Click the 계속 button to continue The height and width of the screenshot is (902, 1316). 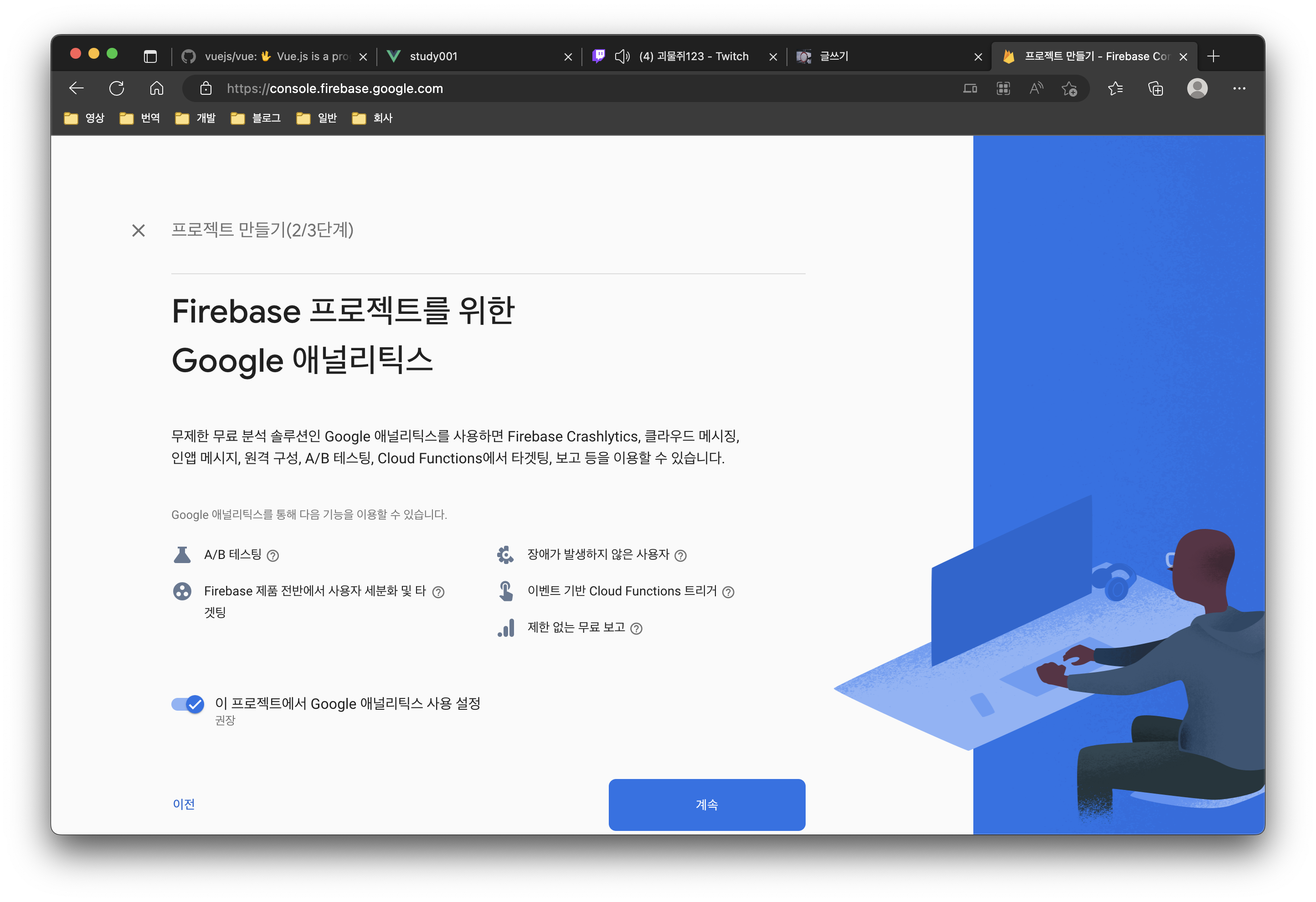pos(707,805)
